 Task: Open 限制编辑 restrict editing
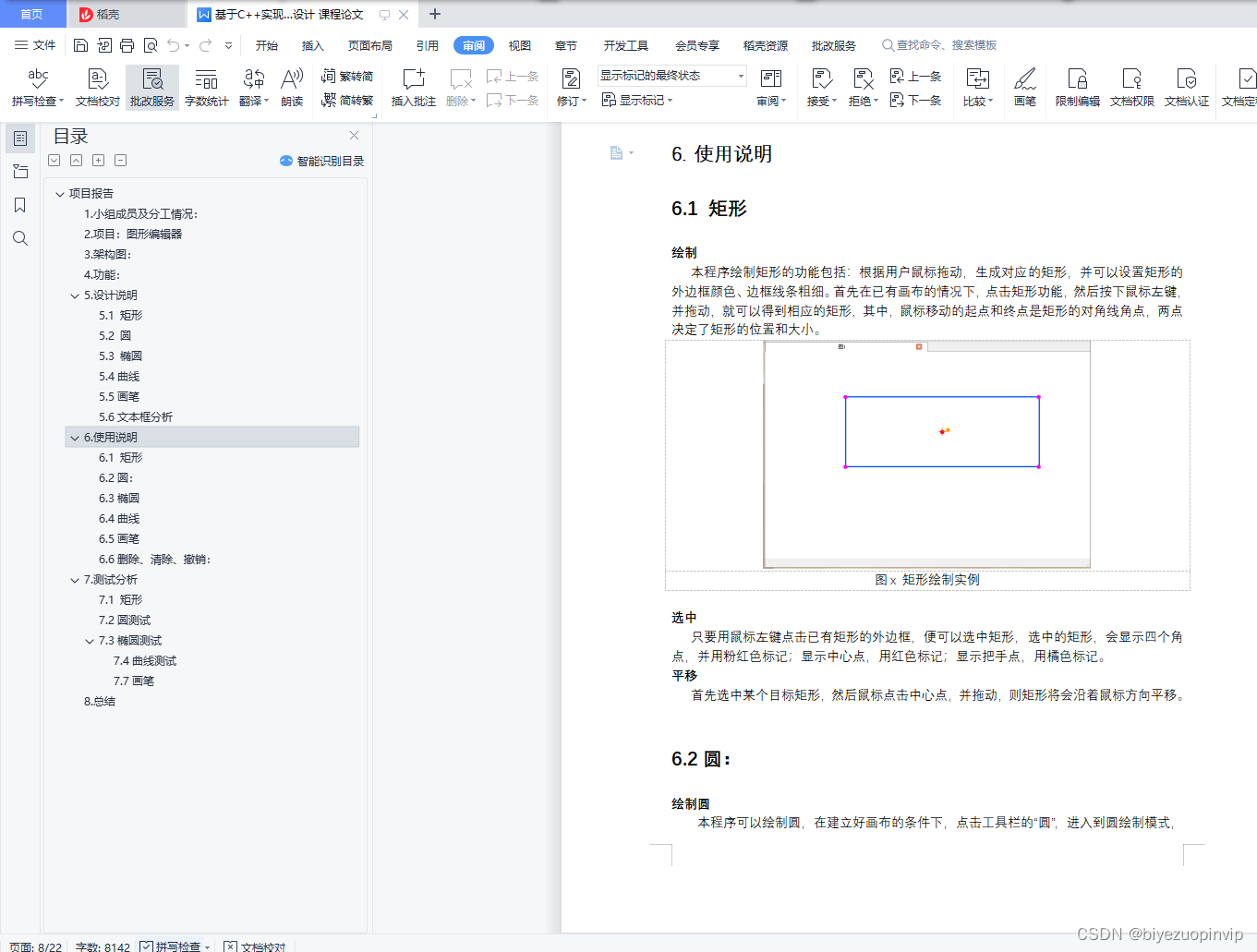coord(1078,88)
